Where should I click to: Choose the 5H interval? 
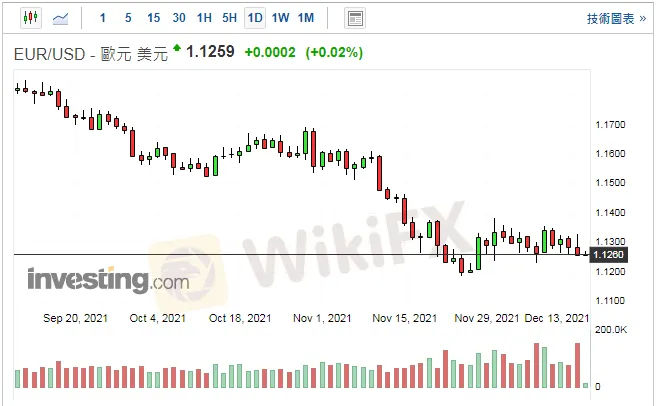click(229, 18)
